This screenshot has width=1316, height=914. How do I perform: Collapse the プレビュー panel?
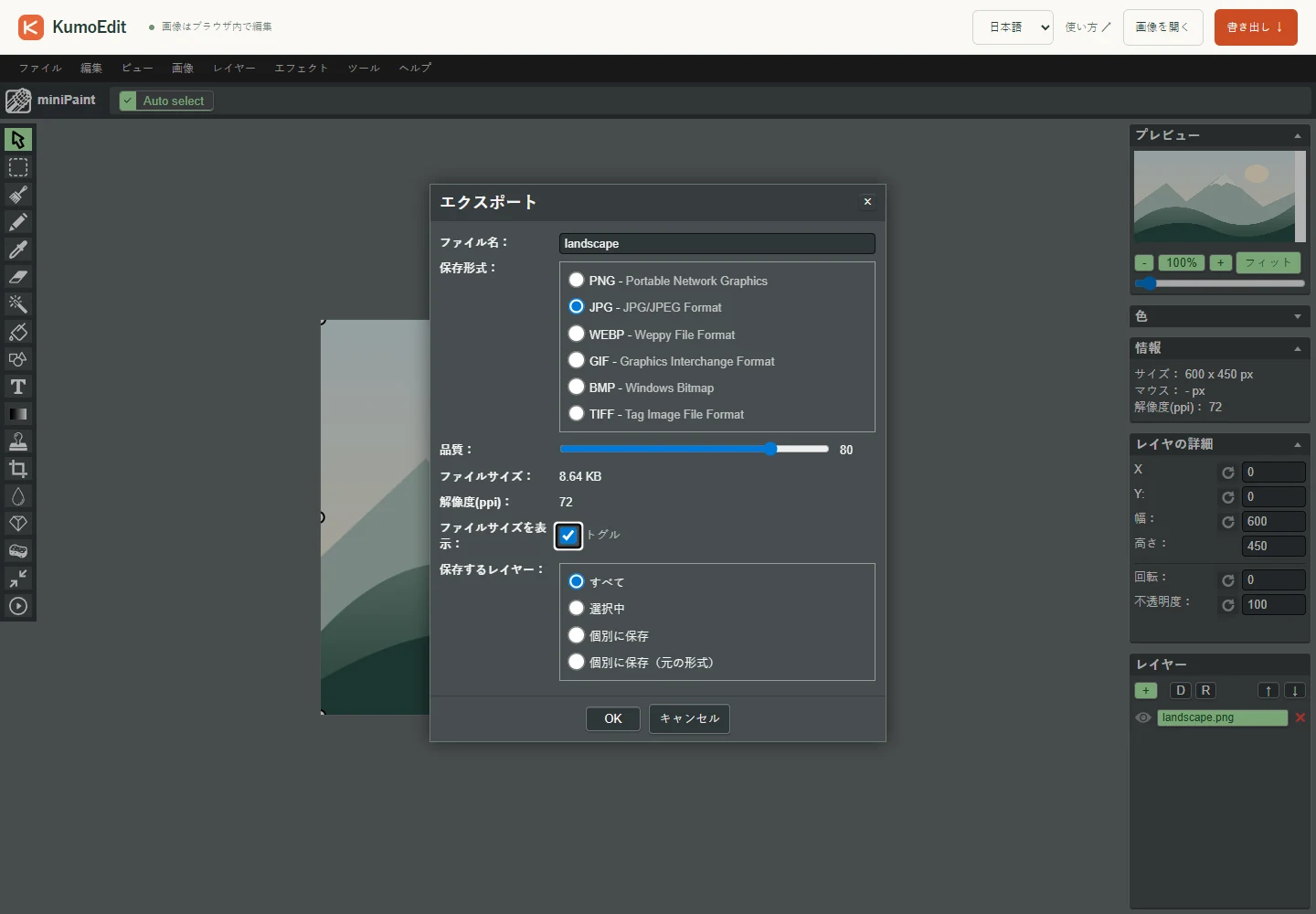[x=1298, y=135]
